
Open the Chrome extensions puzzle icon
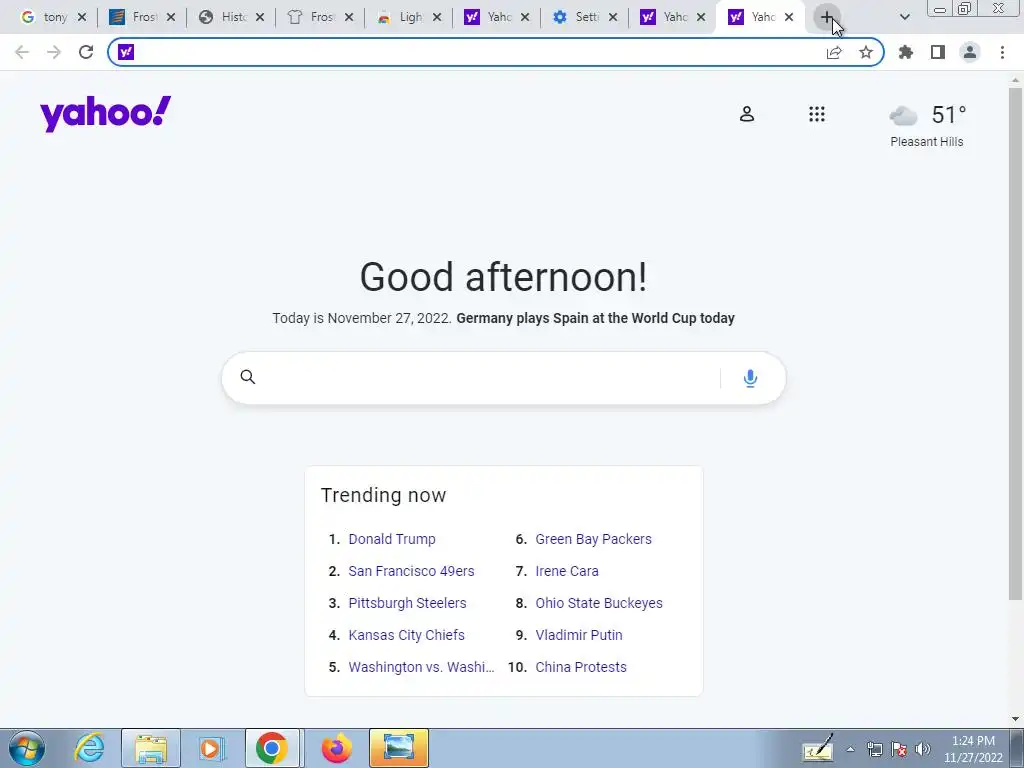click(x=905, y=52)
